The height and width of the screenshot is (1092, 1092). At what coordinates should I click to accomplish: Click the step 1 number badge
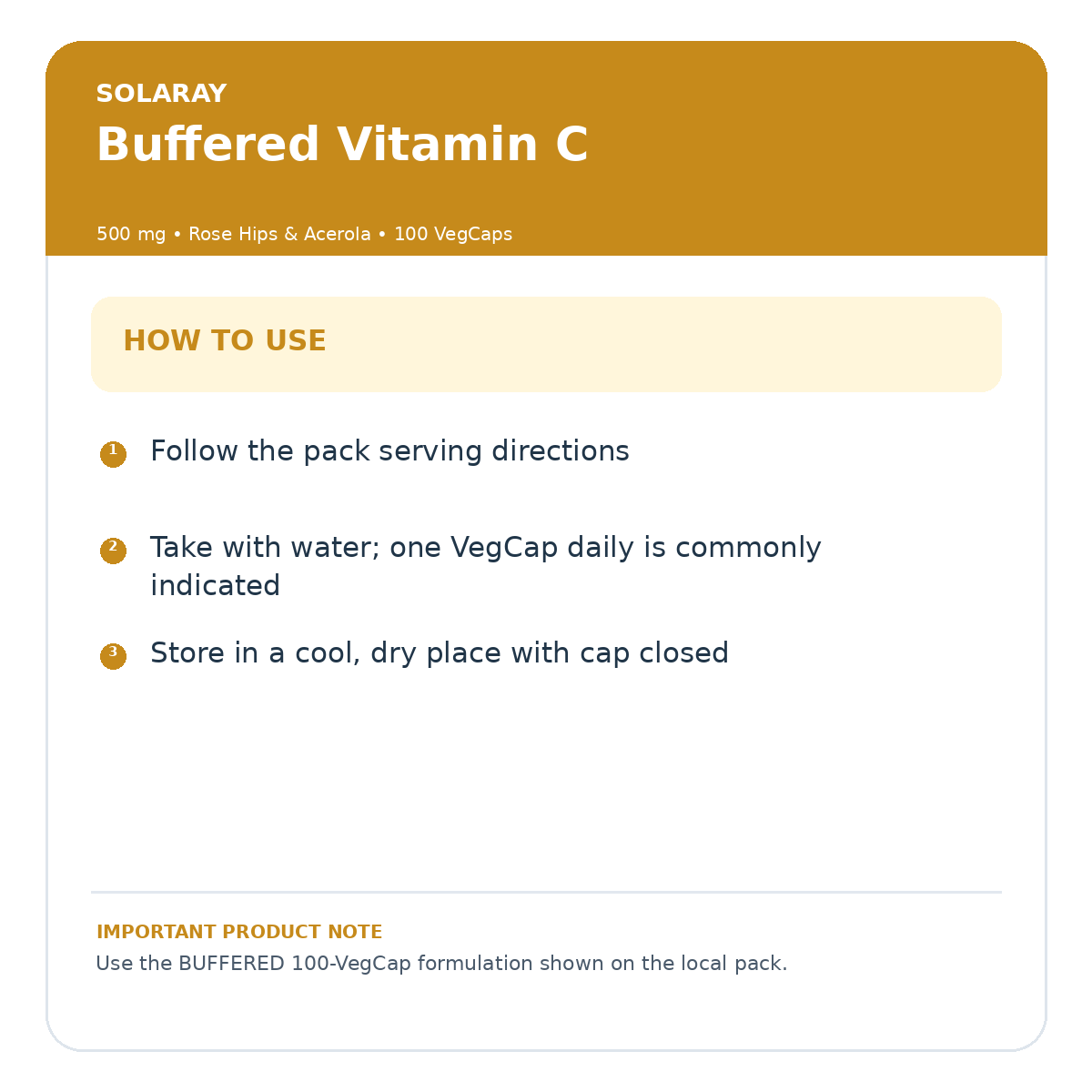click(113, 454)
